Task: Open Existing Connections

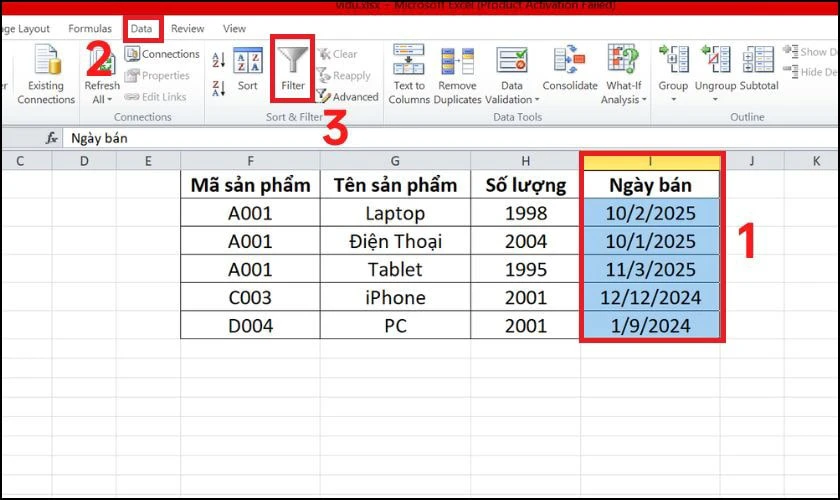Action: click(x=46, y=74)
